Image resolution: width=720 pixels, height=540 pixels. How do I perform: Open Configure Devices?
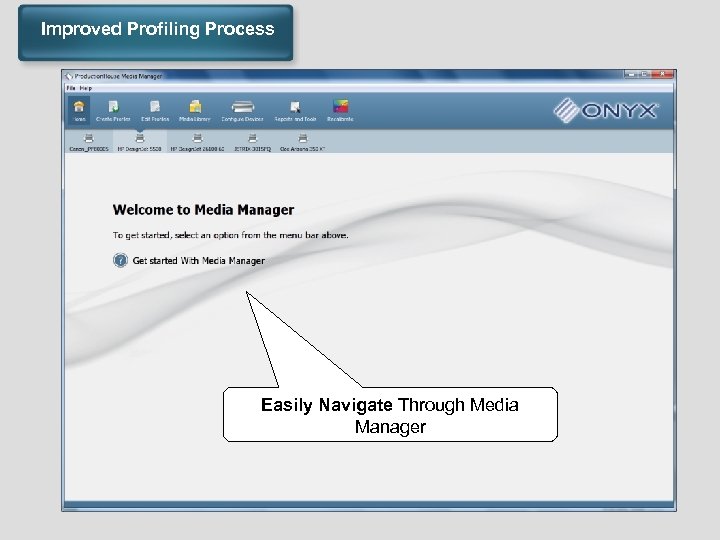[242, 111]
